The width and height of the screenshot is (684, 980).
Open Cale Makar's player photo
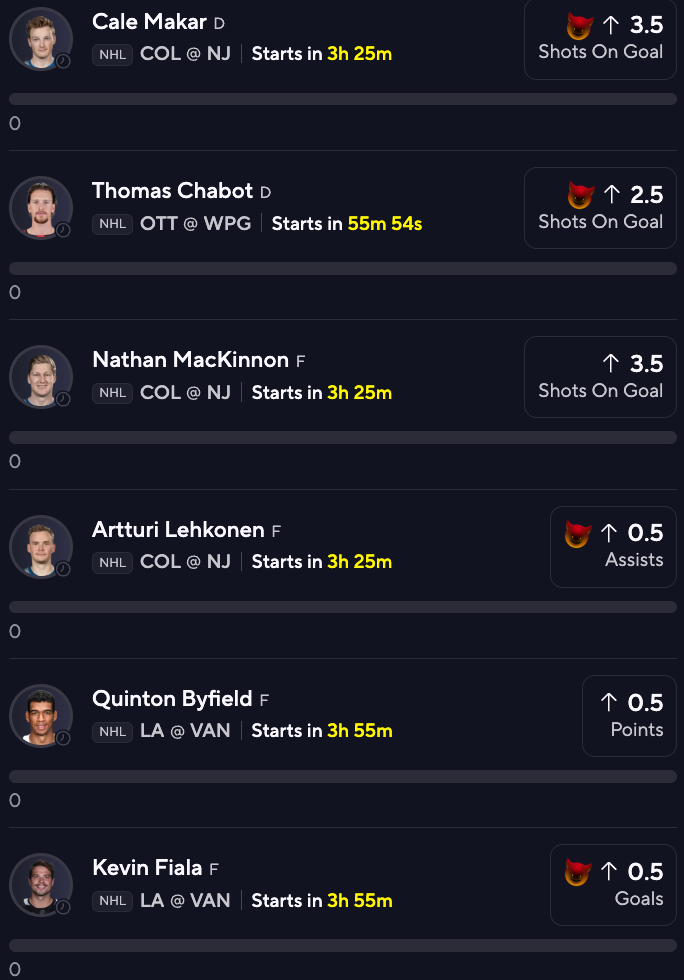tap(40, 38)
